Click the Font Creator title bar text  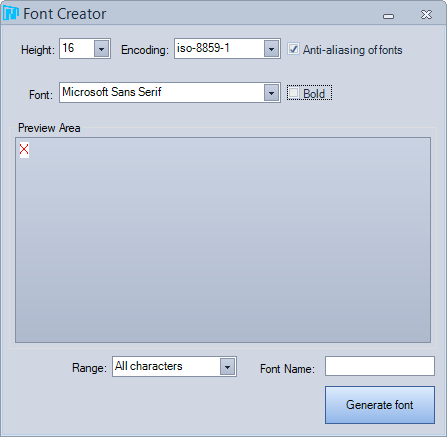coord(65,14)
